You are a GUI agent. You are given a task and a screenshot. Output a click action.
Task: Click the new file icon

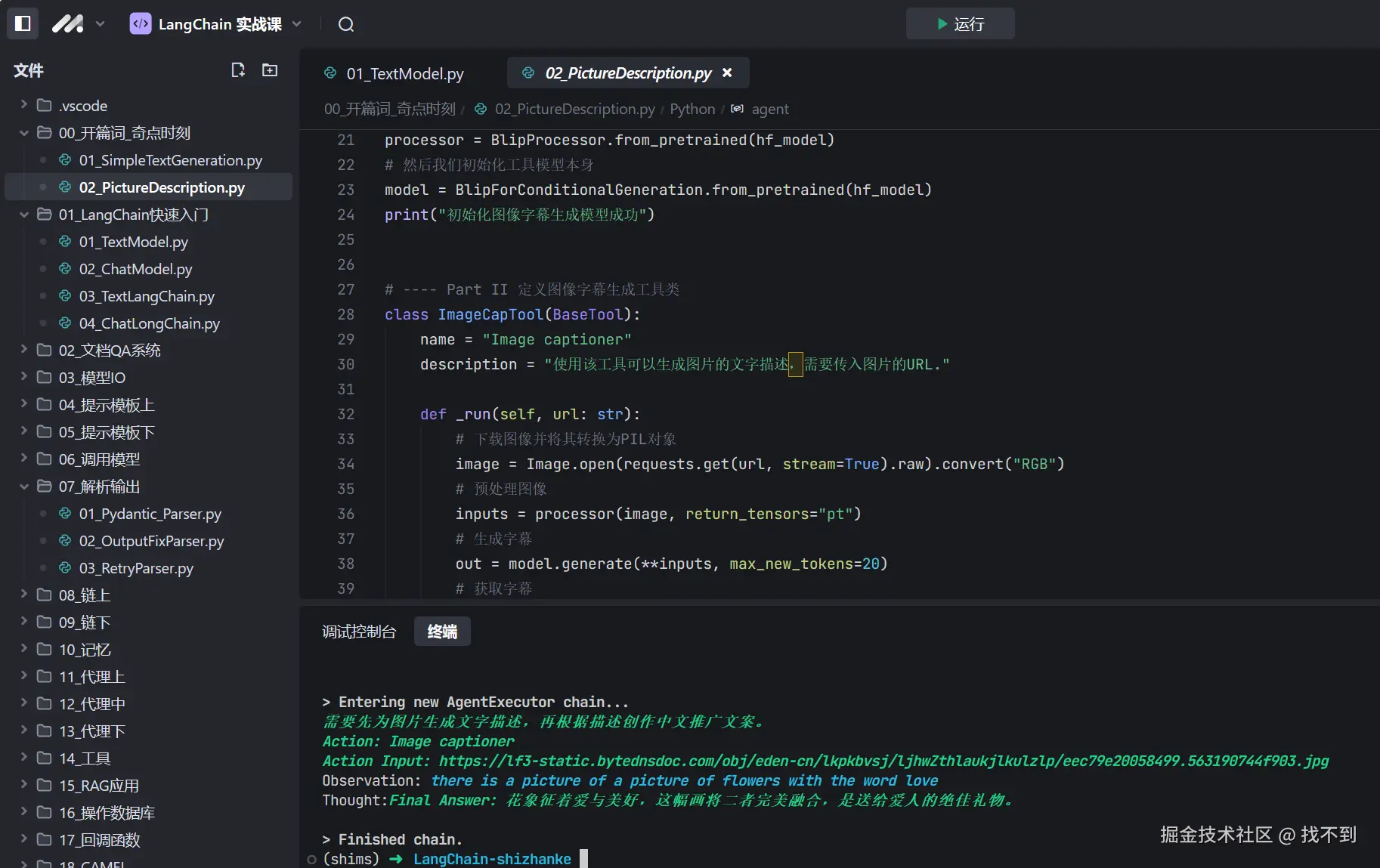point(238,70)
